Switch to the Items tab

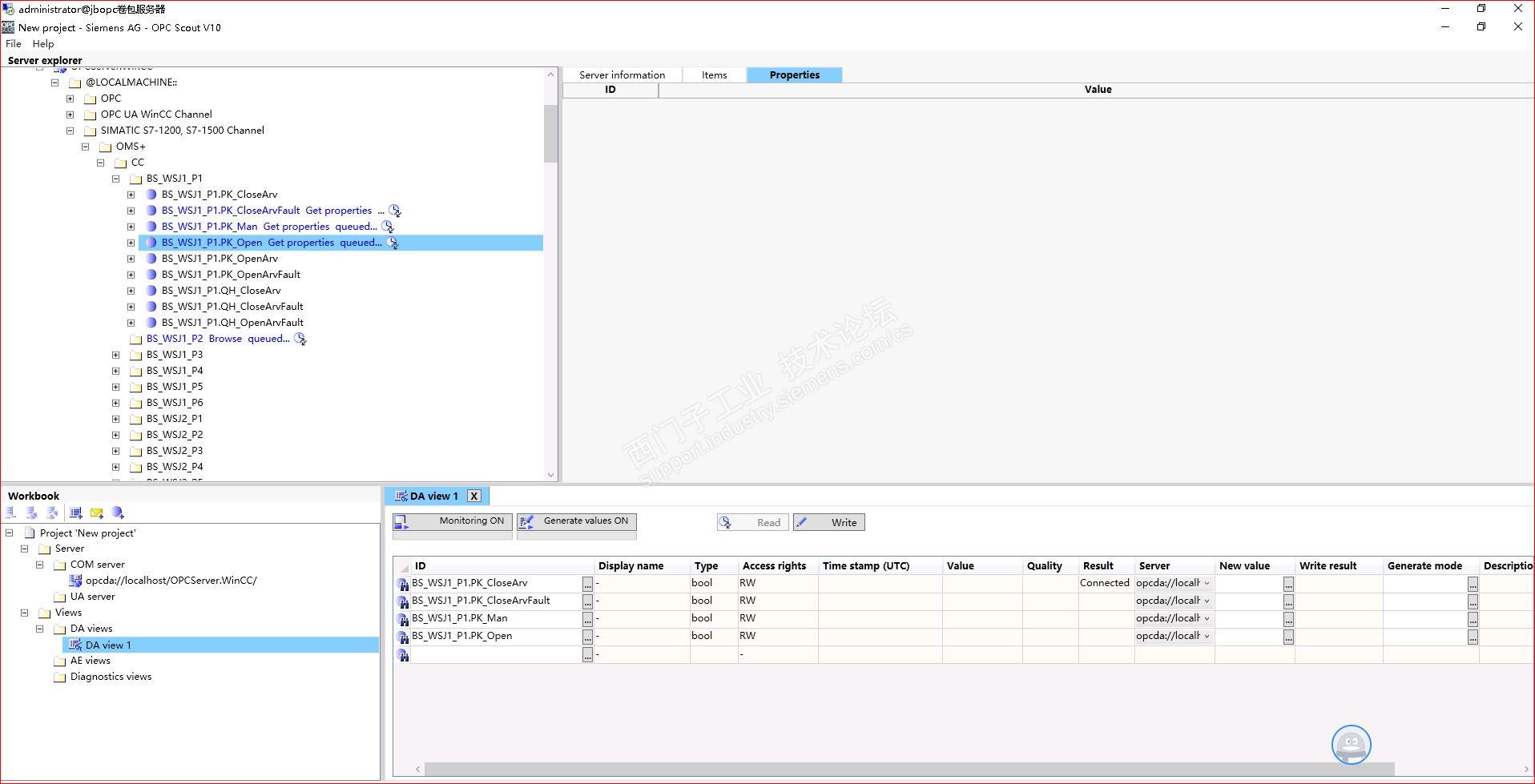[x=714, y=74]
